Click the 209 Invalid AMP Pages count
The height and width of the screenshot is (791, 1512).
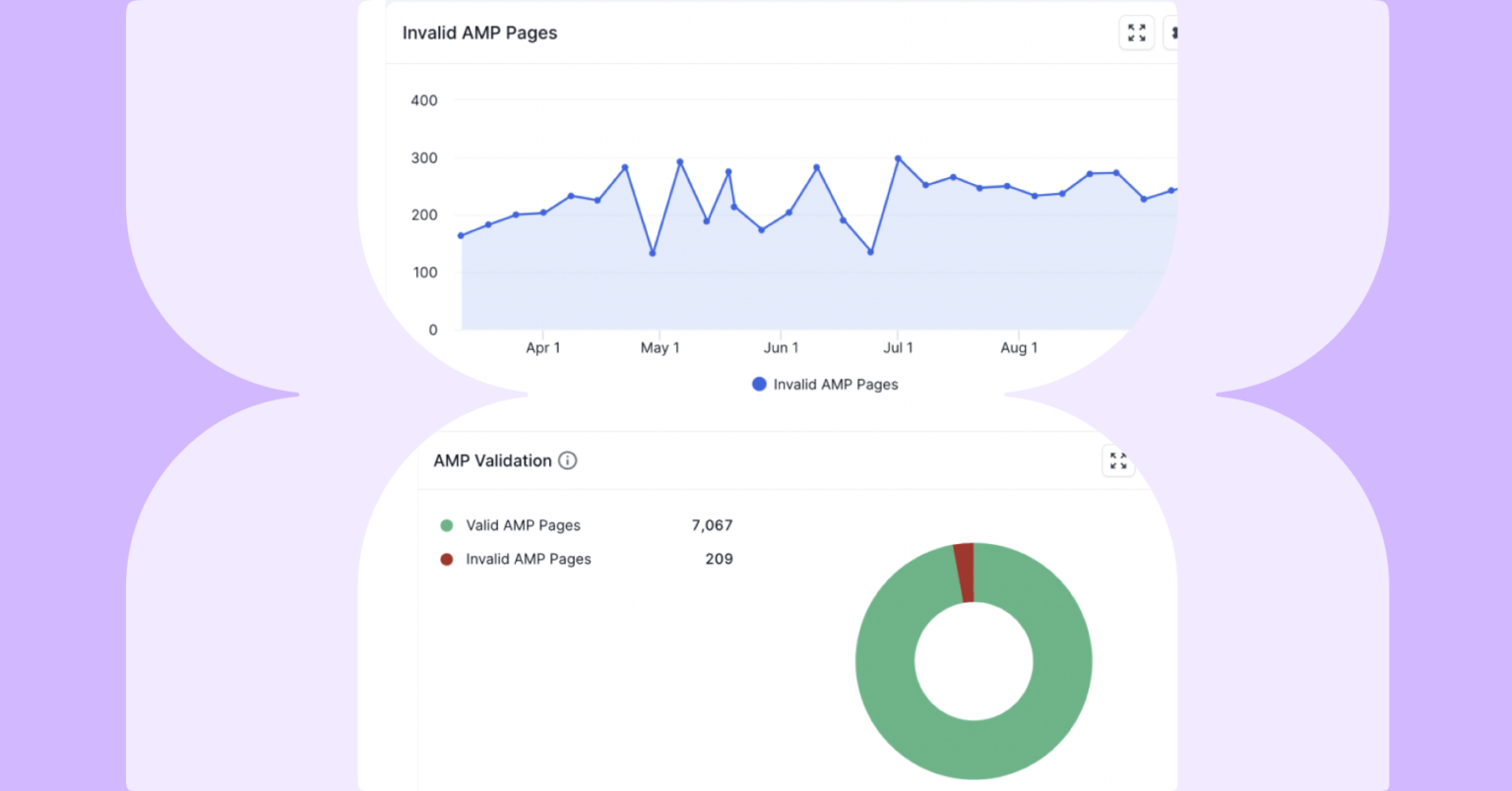click(720, 559)
